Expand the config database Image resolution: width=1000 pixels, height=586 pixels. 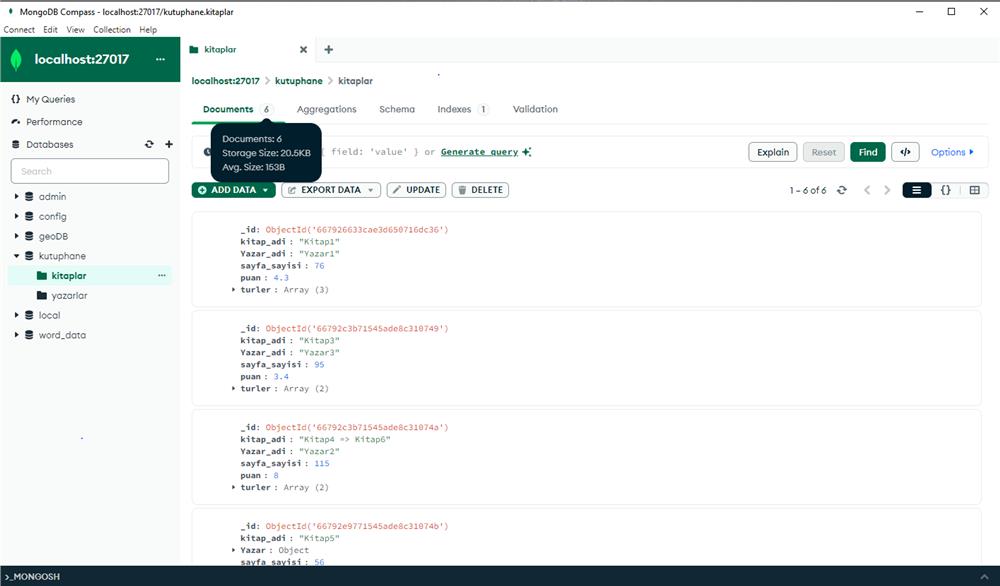click(17, 216)
